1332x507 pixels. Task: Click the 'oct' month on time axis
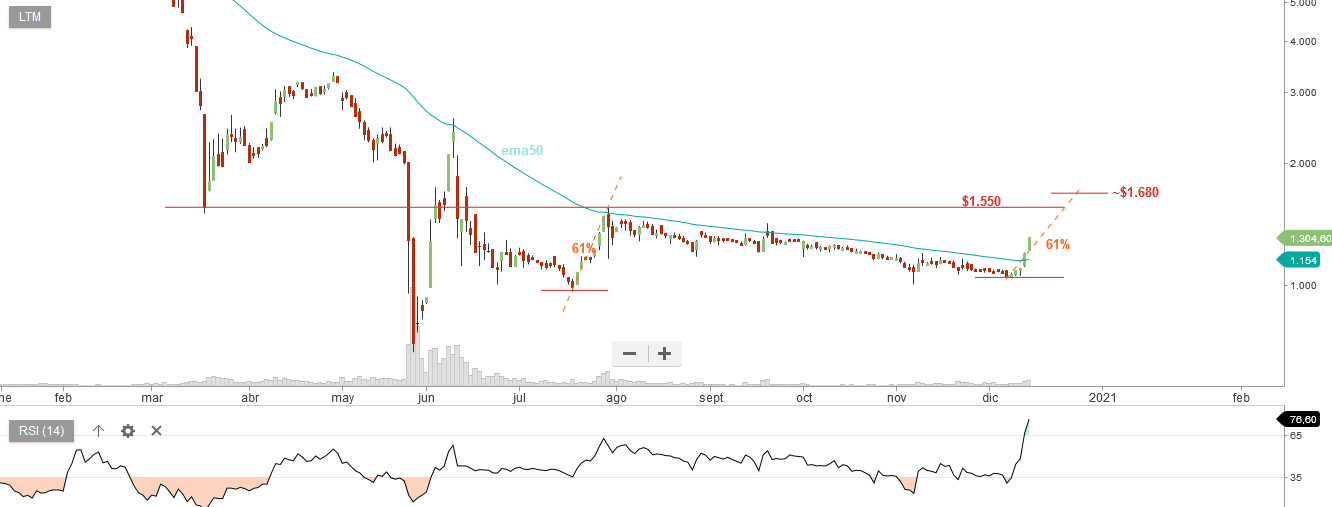(804, 397)
